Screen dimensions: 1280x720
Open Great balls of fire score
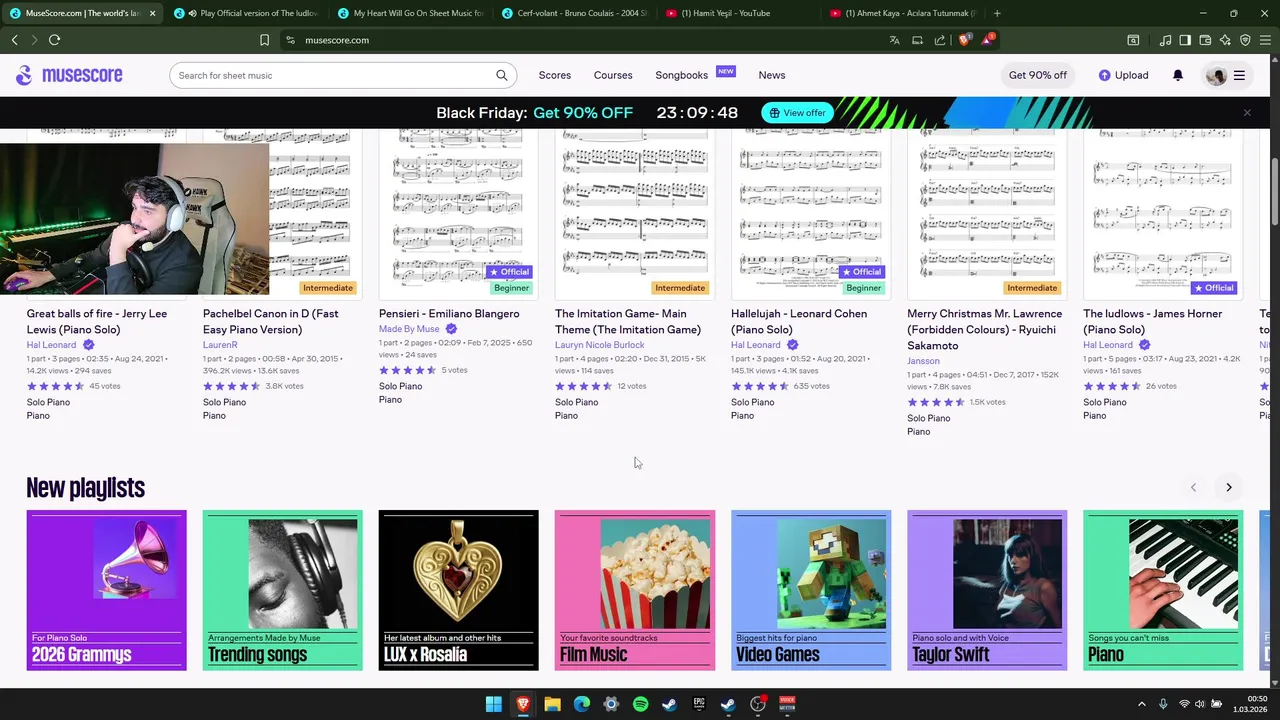click(97, 321)
